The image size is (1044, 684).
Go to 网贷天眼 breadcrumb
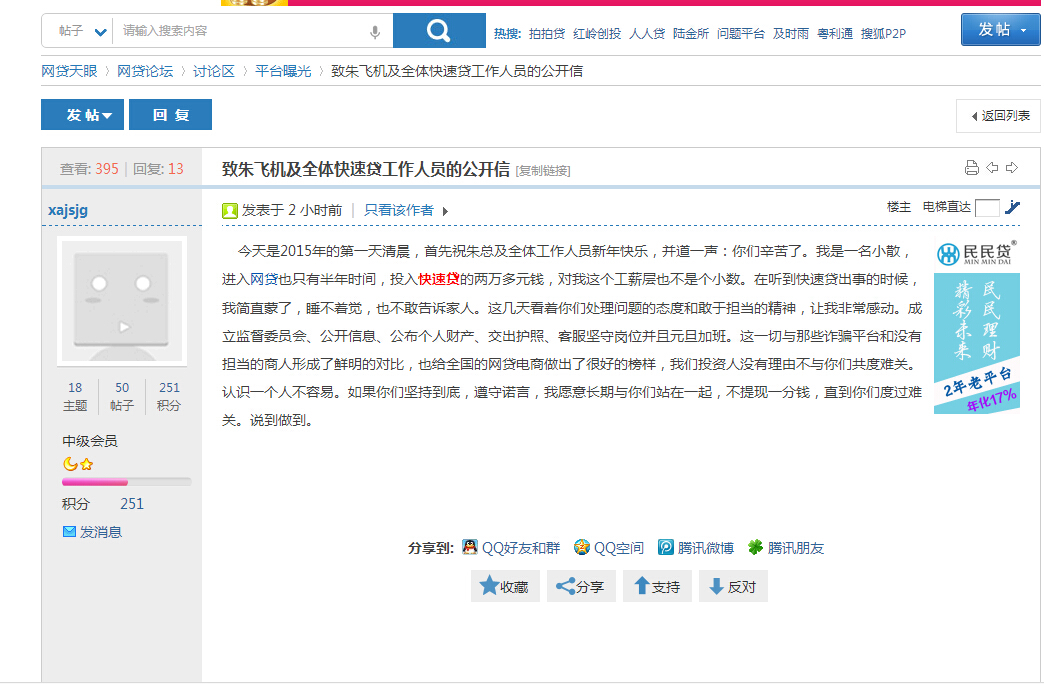tap(69, 71)
